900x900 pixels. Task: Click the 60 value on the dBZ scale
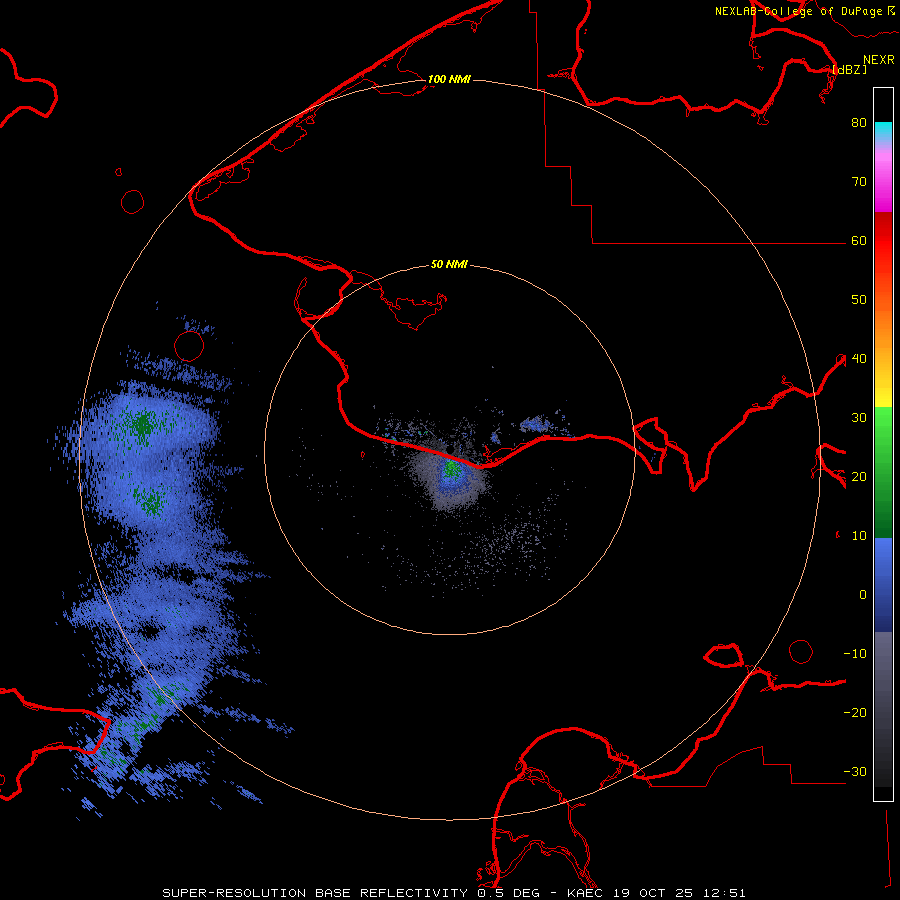pyautogui.click(x=859, y=241)
